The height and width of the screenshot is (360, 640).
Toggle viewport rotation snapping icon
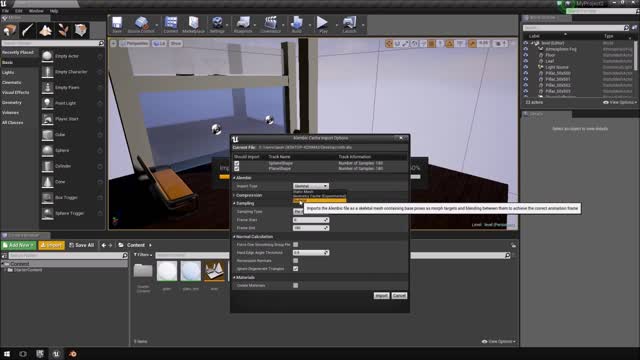point(449,44)
